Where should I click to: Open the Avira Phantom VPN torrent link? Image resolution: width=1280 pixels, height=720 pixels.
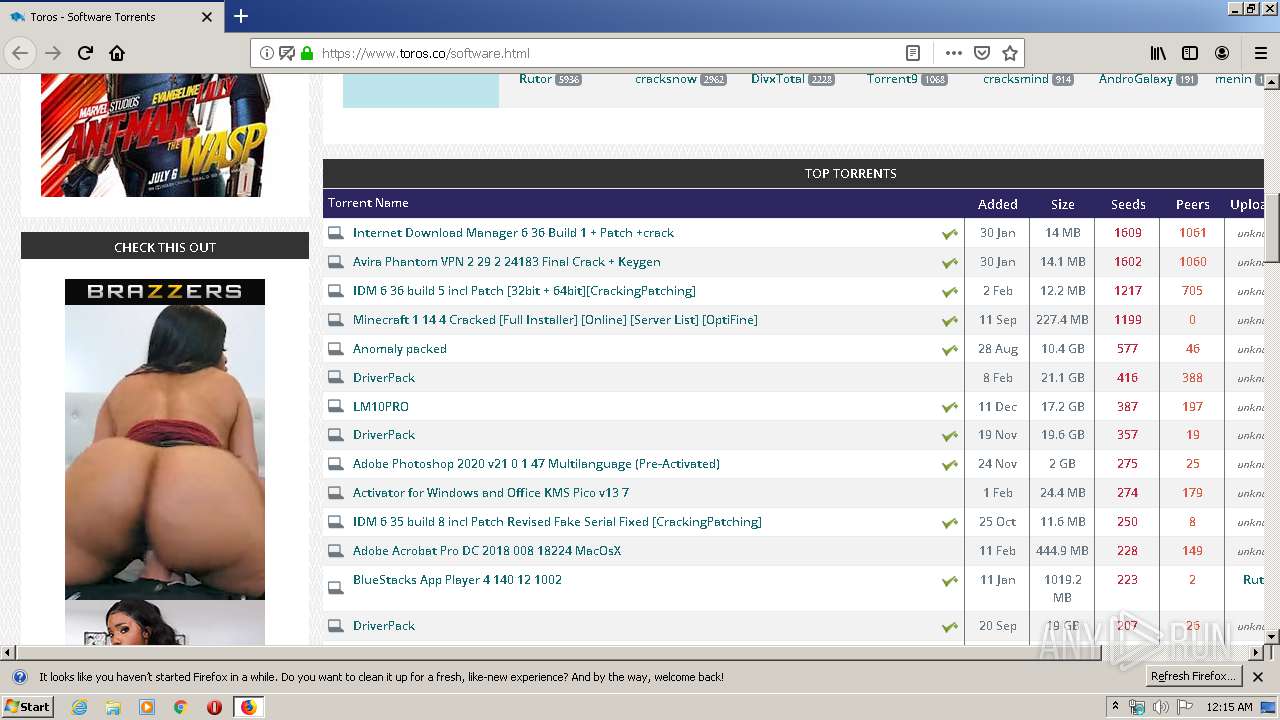(506, 262)
